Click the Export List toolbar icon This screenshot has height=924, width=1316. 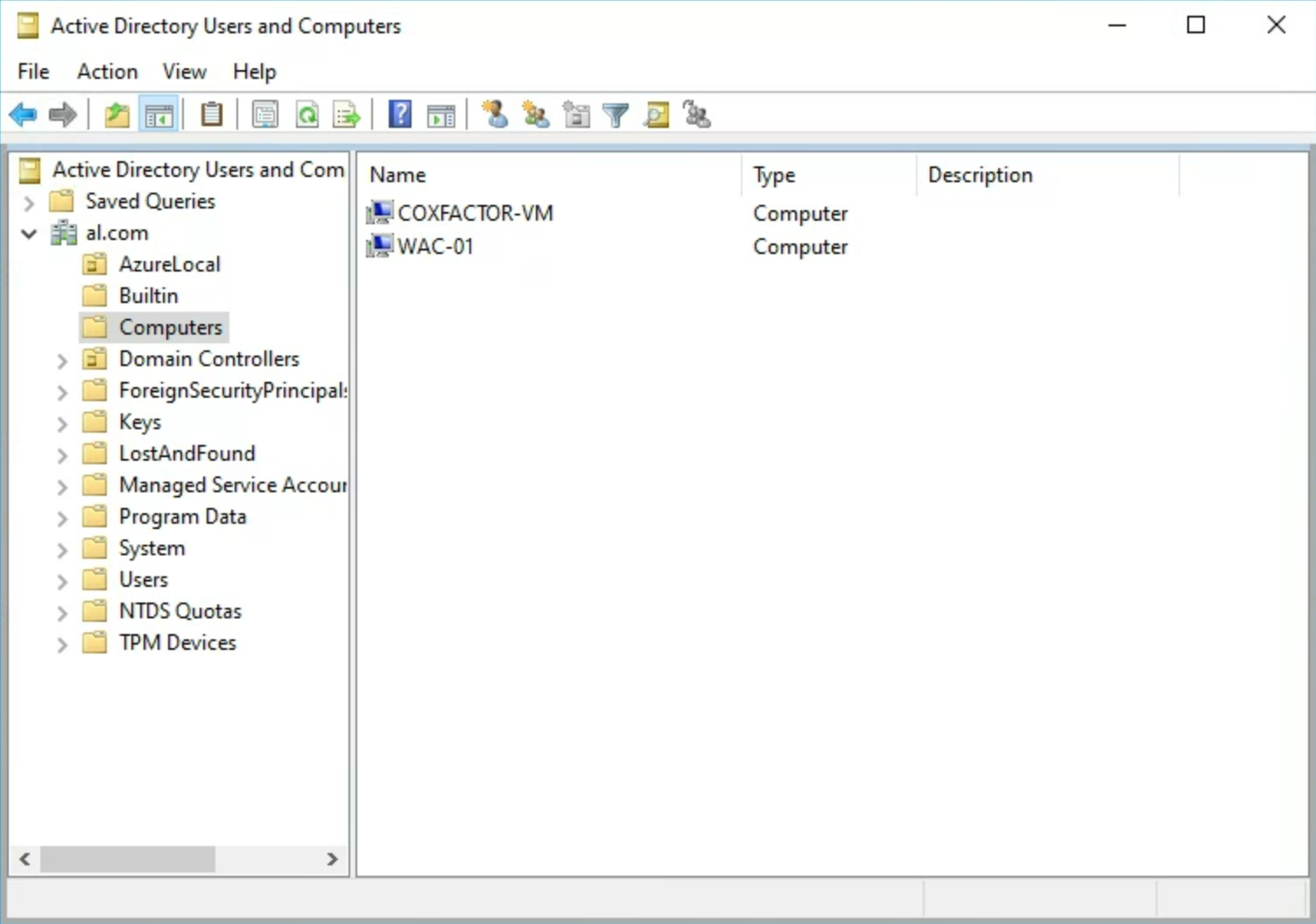348,115
